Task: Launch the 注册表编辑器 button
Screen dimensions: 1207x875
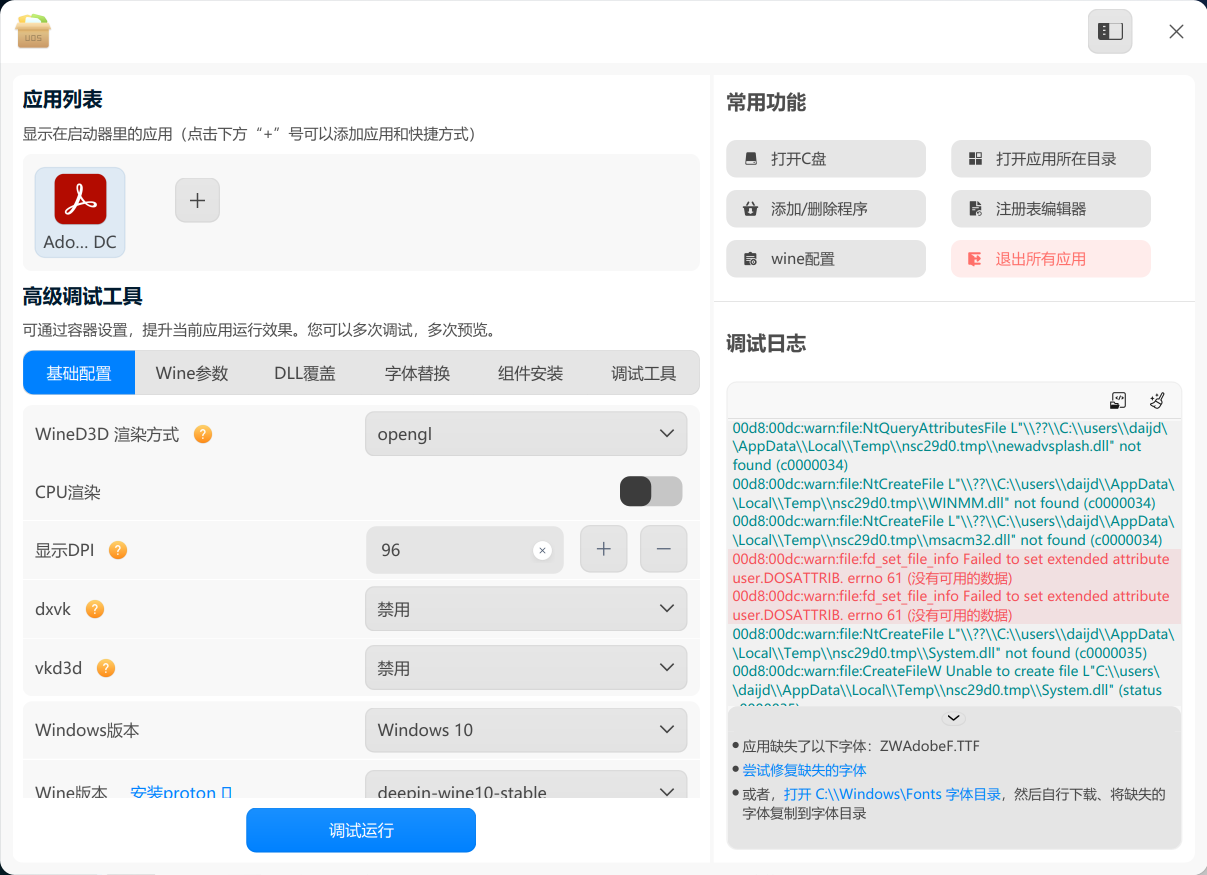Action: tap(1051, 209)
